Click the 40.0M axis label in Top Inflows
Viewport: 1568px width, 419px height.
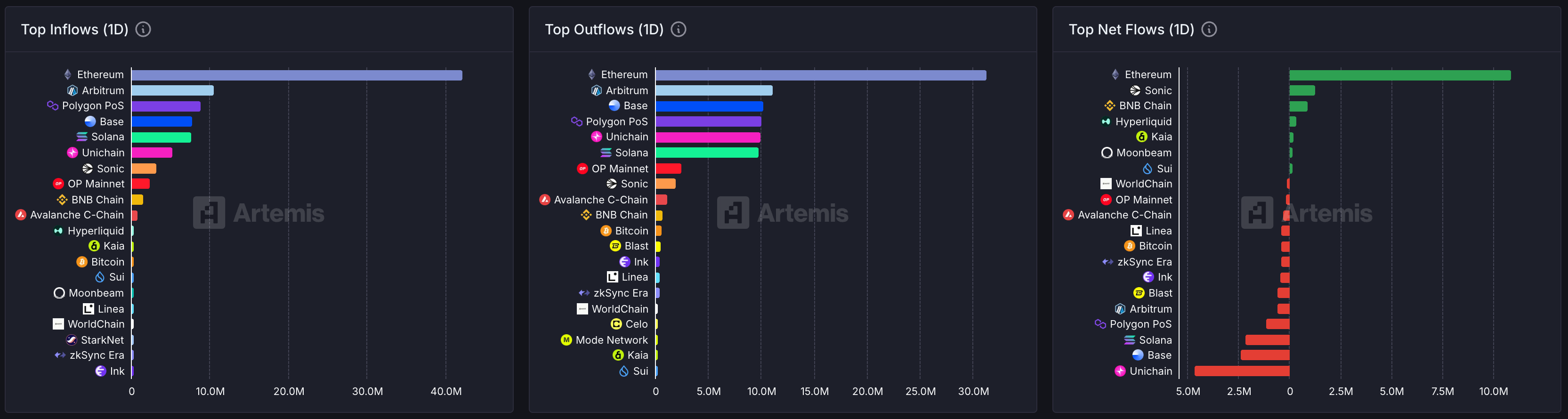(x=446, y=391)
